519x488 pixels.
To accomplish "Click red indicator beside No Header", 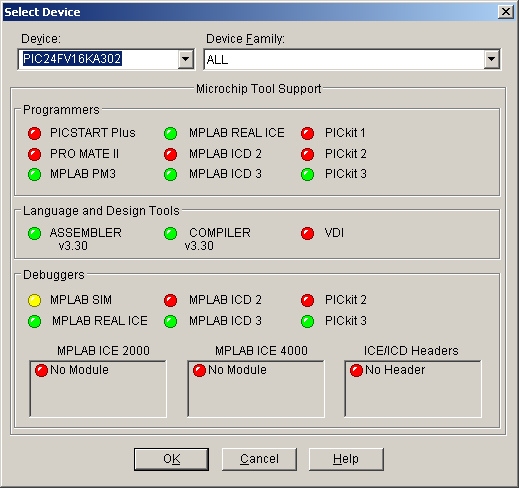I will click(356, 371).
